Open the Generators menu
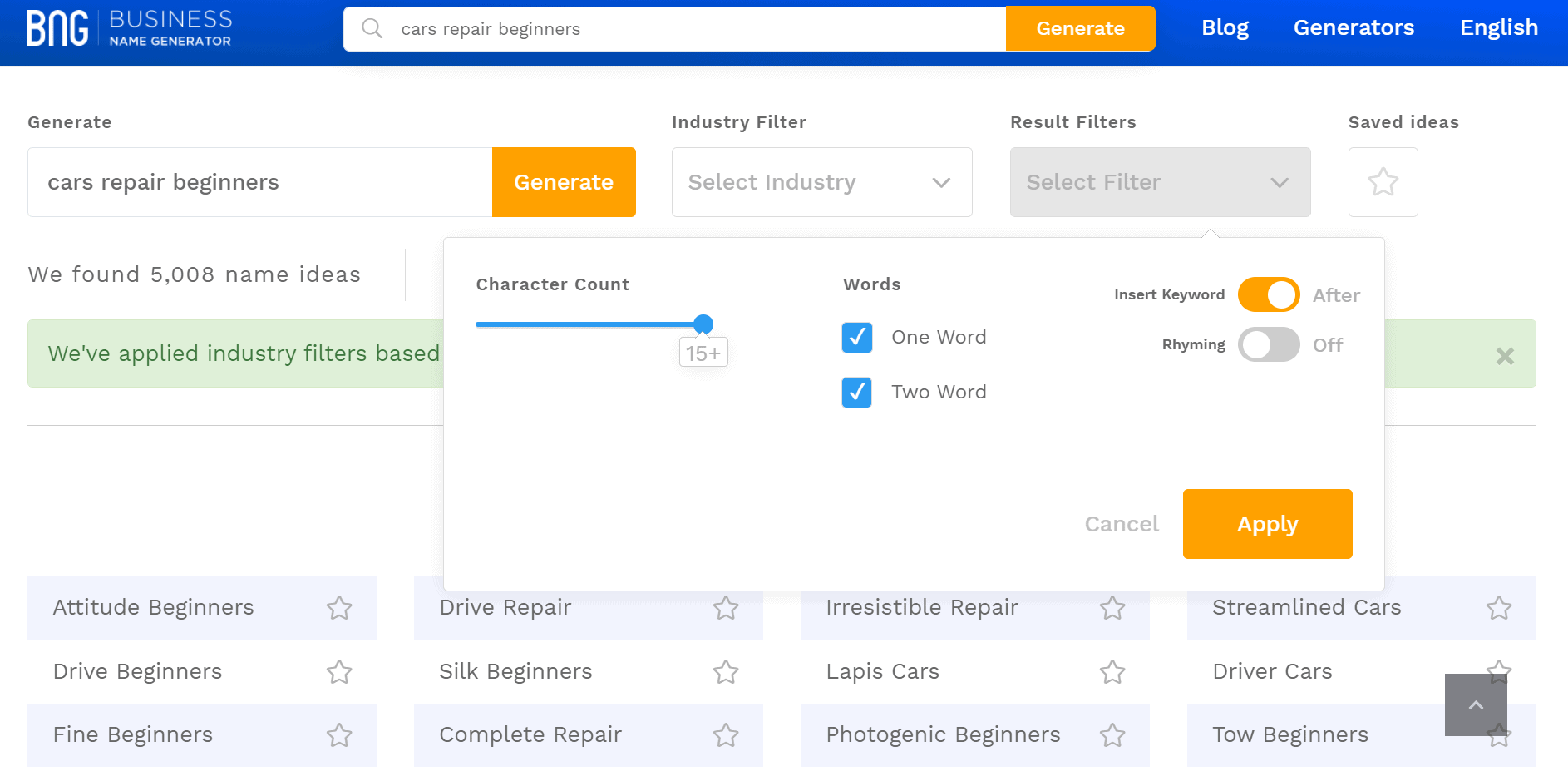The image size is (1568, 776). pyautogui.click(x=1354, y=28)
